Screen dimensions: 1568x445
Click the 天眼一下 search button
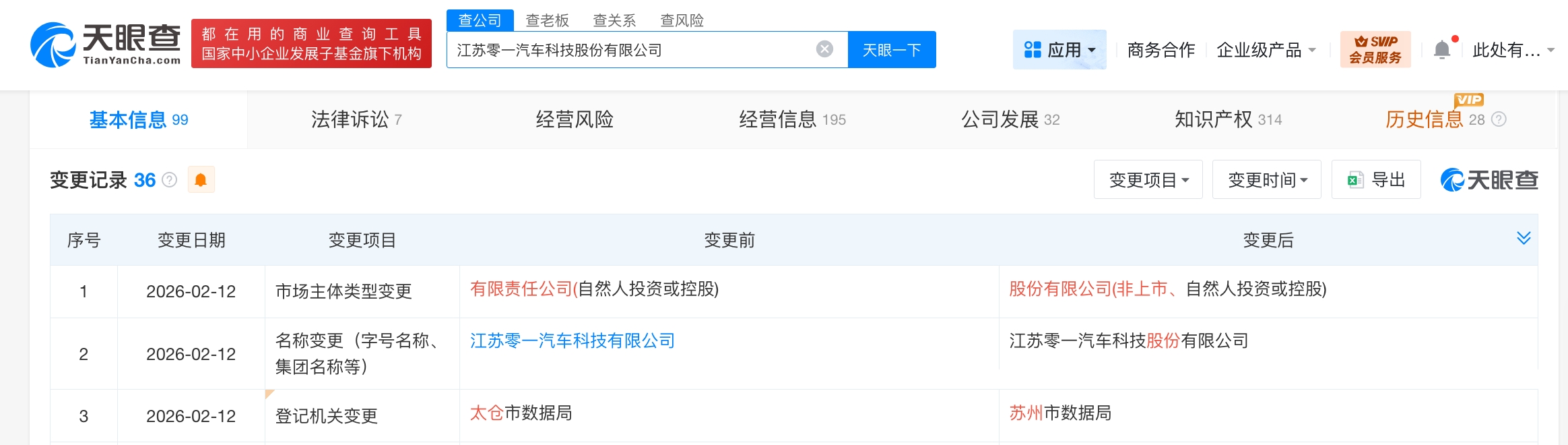coord(891,50)
